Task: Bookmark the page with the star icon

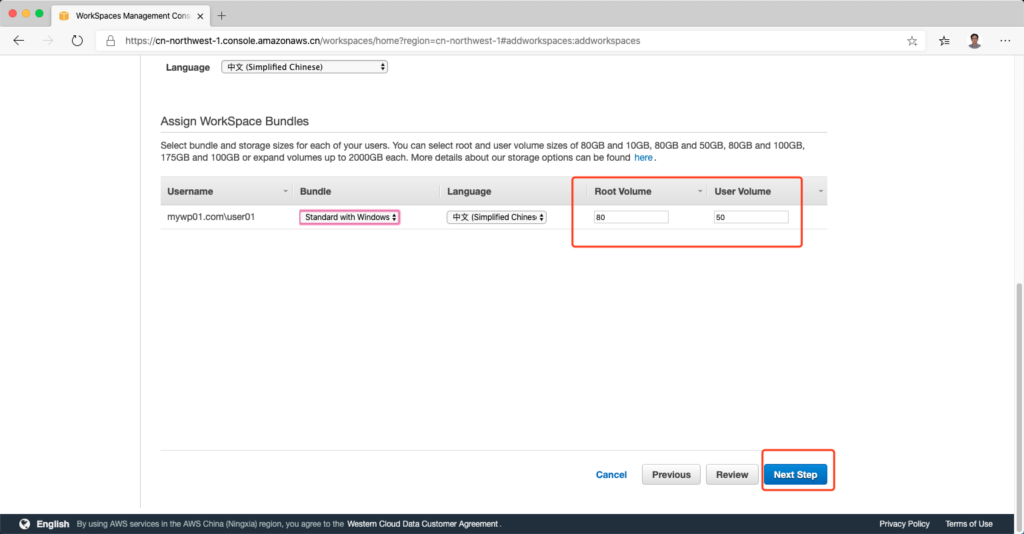Action: coord(912,41)
